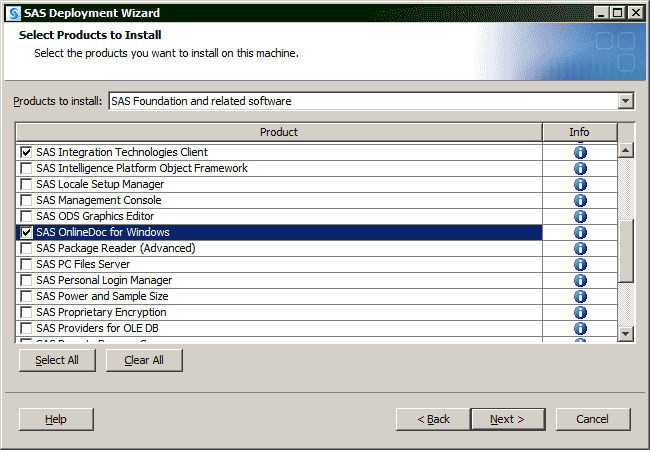Viewport: 650px width, 450px height.
Task: Open info for SAS Providers for OLE DB
Action: click(580, 329)
